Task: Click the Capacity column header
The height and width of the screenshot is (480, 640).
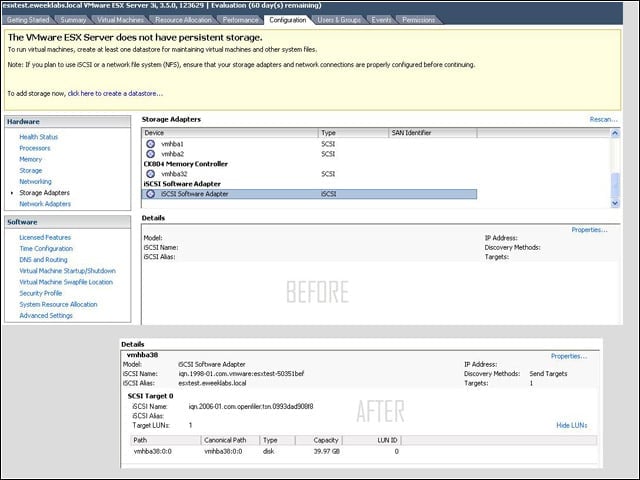Action: [x=319, y=440]
